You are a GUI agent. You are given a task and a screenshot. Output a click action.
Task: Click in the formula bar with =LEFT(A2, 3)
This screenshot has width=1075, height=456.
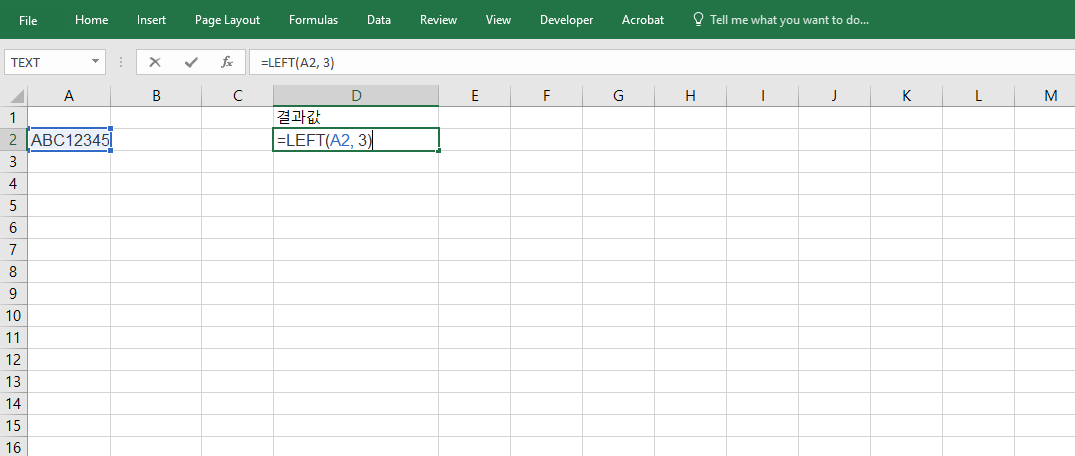coord(662,62)
